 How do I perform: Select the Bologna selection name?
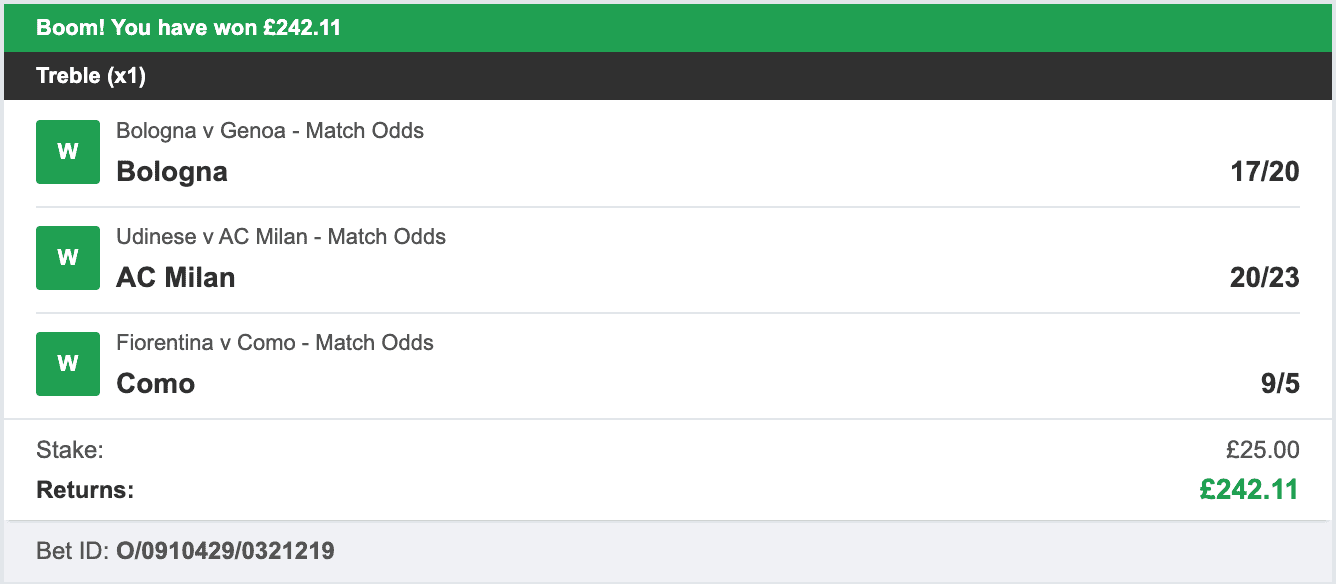pyautogui.click(x=172, y=172)
